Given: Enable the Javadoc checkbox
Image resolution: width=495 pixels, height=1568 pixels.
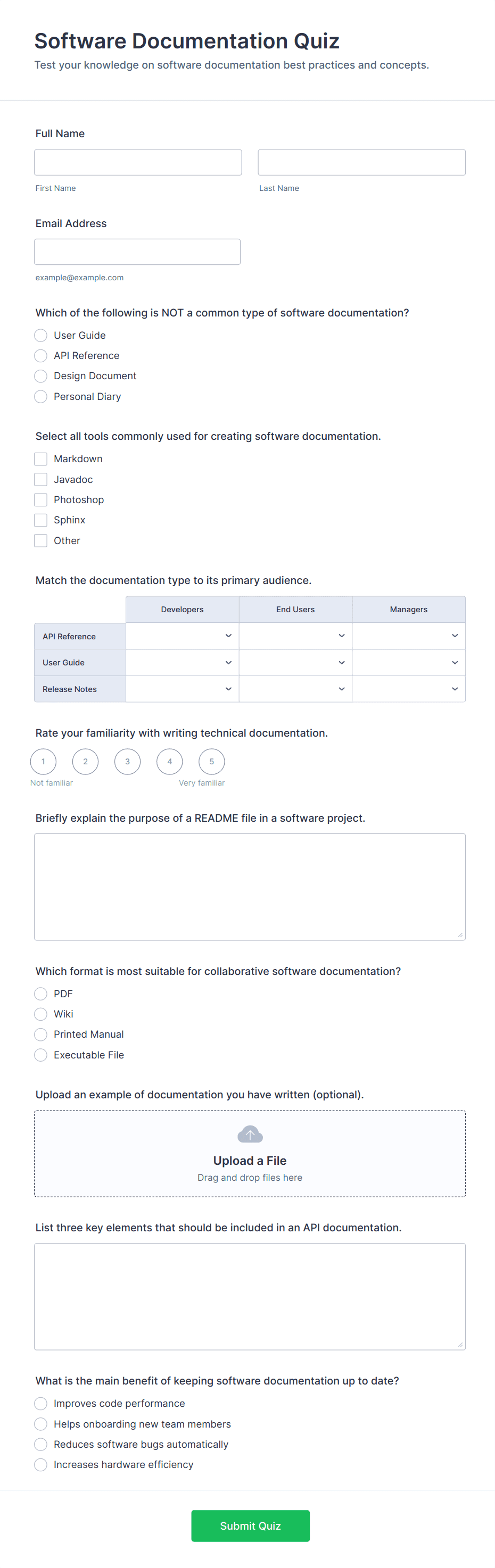Looking at the screenshot, I should click(41, 480).
